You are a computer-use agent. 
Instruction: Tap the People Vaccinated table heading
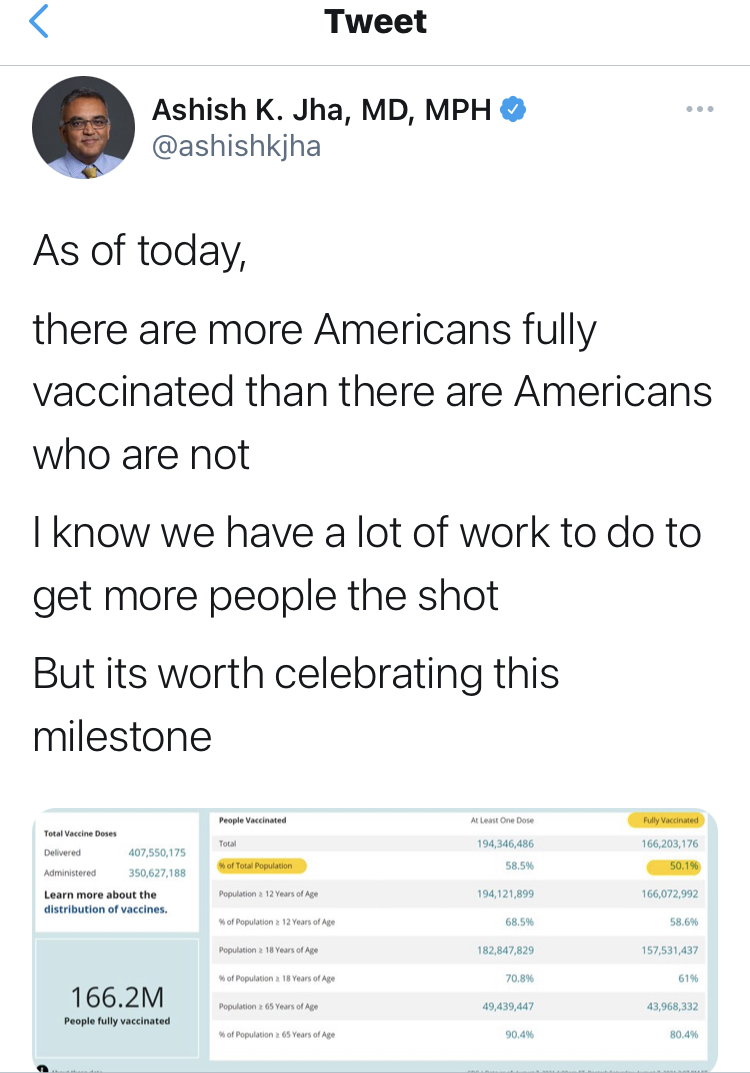tap(252, 820)
